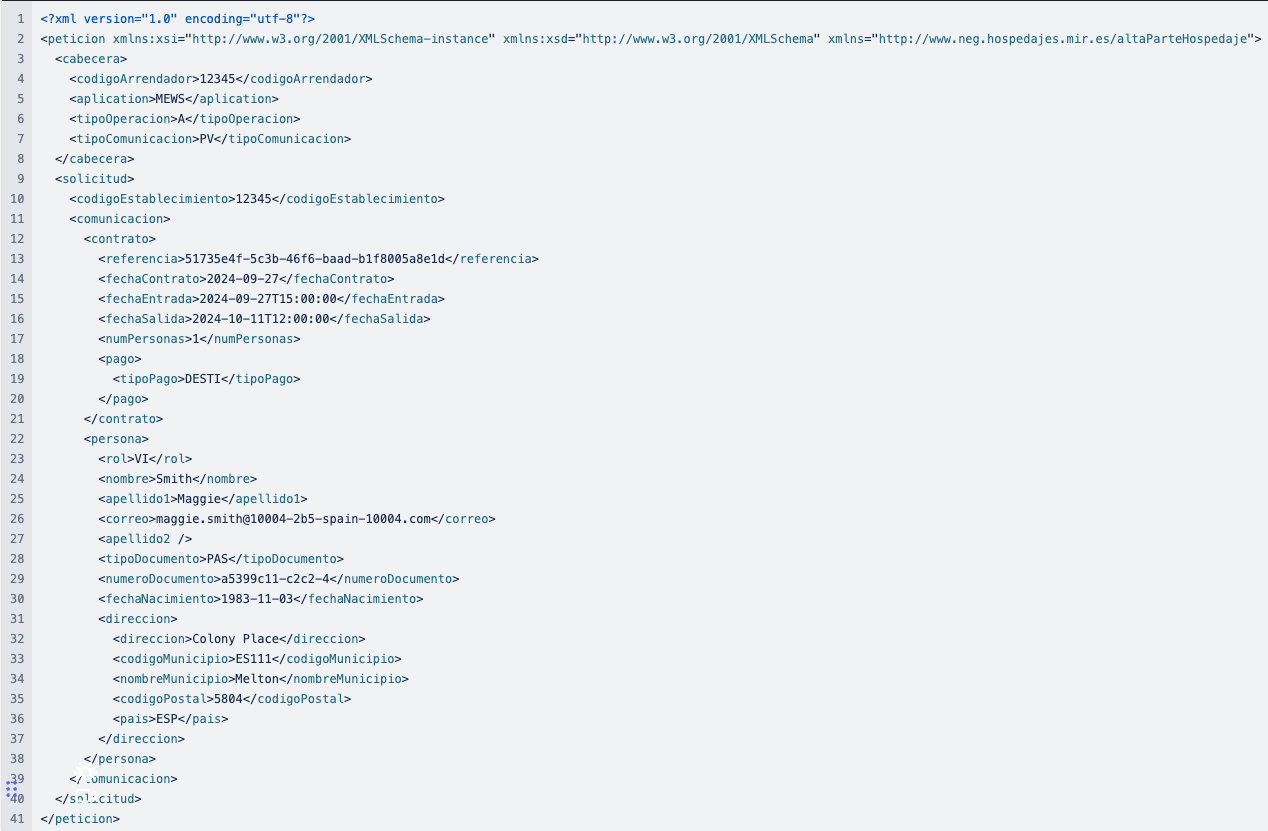
Task: Select the Colony Place address value
Action: (x=235, y=639)
